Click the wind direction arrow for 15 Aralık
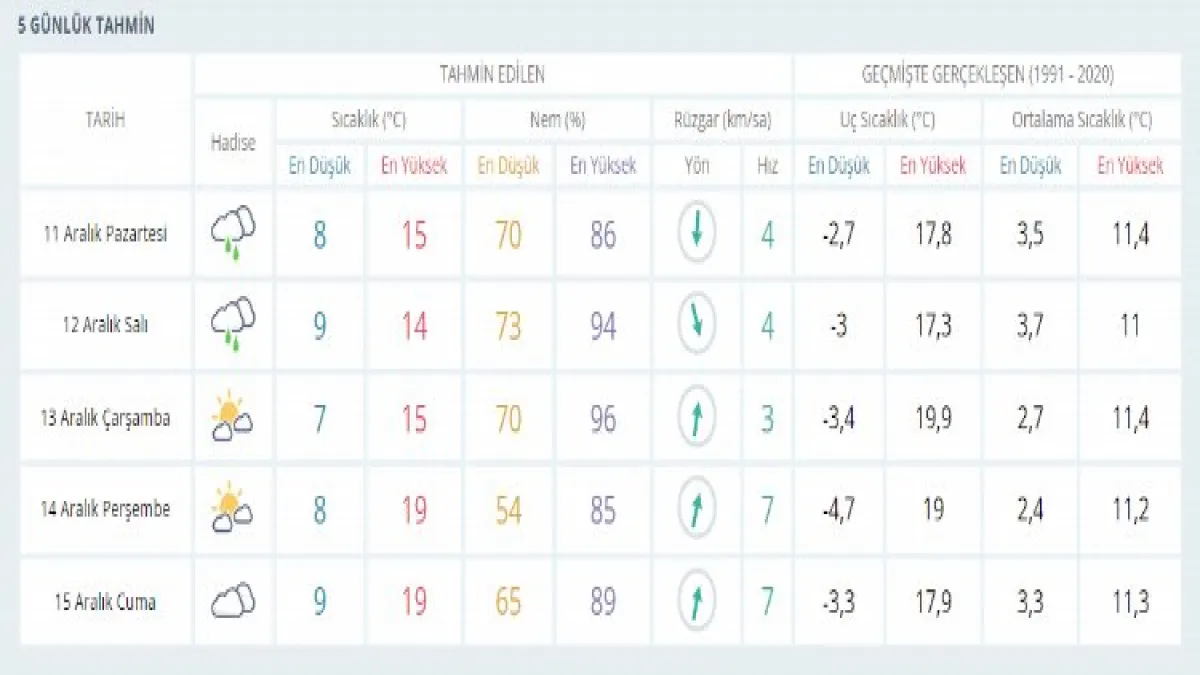This screenshot has height=675, width=1200. [696, 601]
